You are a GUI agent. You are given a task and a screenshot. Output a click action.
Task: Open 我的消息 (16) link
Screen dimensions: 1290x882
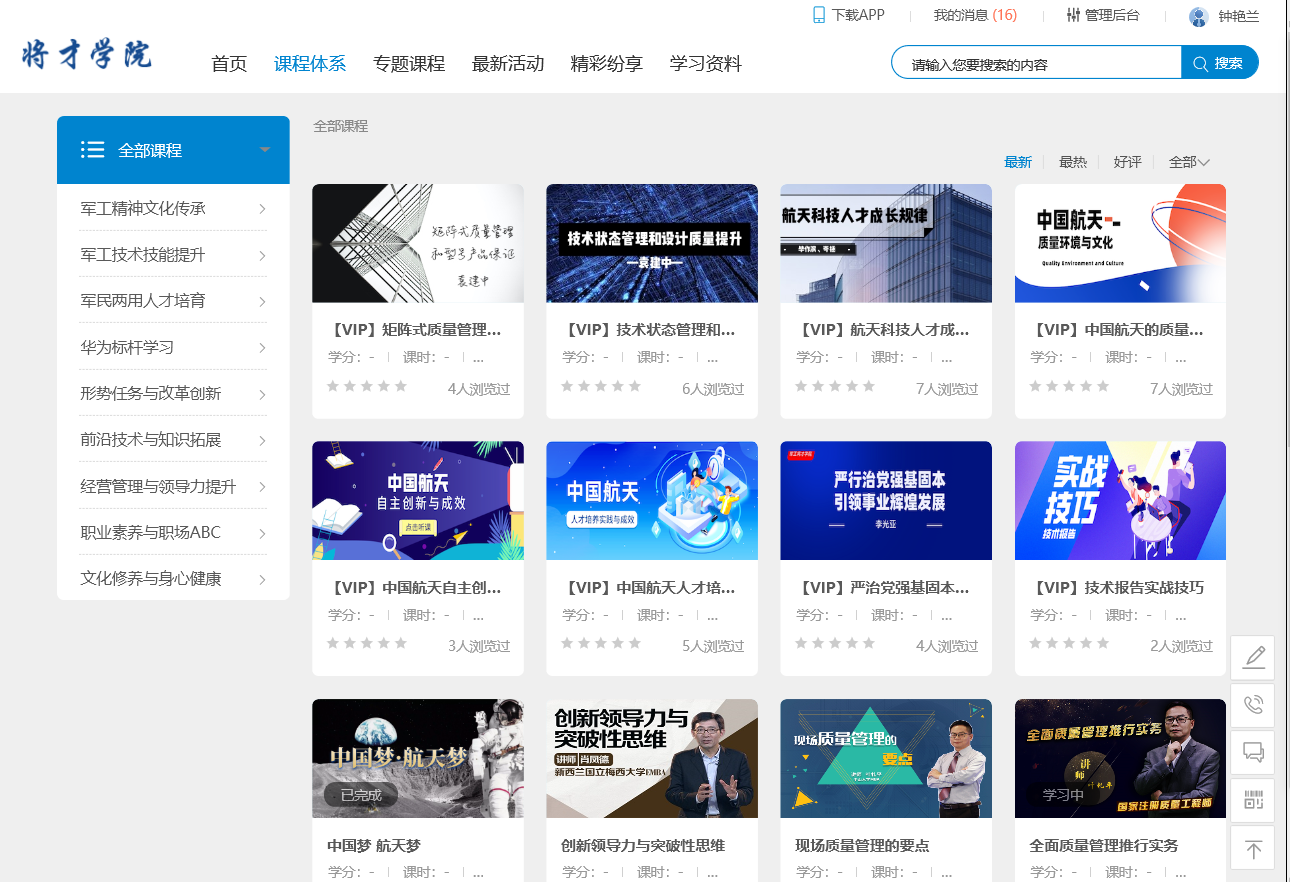[x=975, y=15]
